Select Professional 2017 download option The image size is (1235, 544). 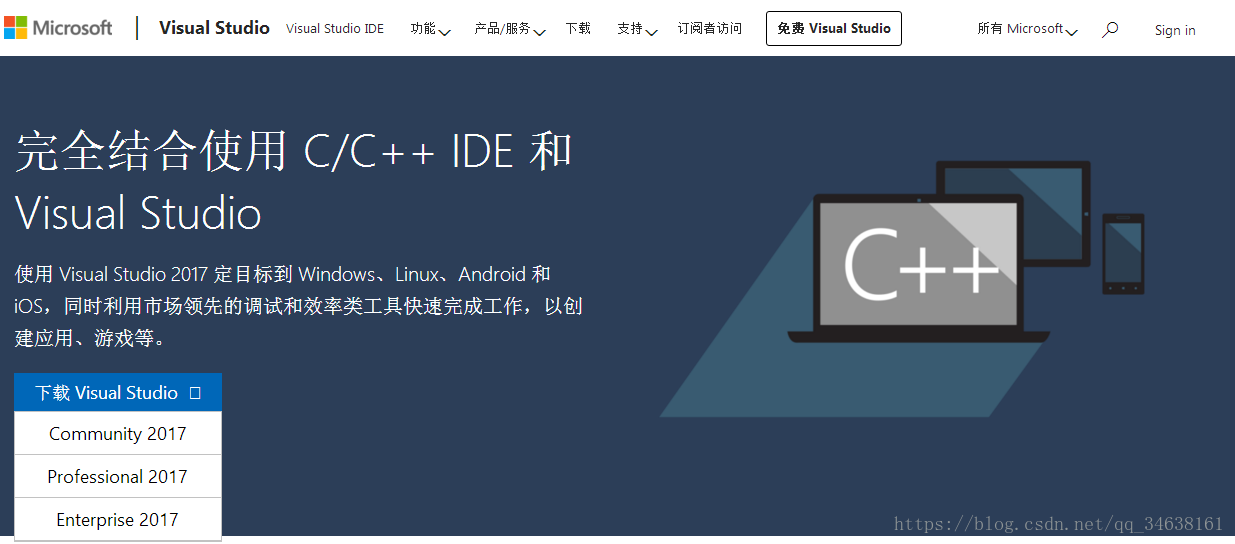(118, 477)
